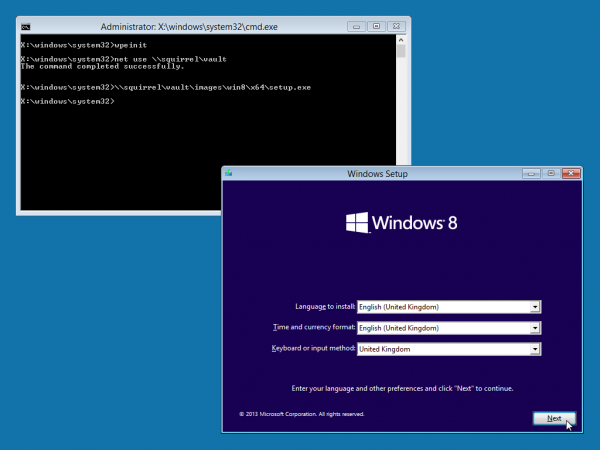The image size is (600, 450).
Task: Open the Time and currency format dropdown
Action: click(x=535, y=328)
